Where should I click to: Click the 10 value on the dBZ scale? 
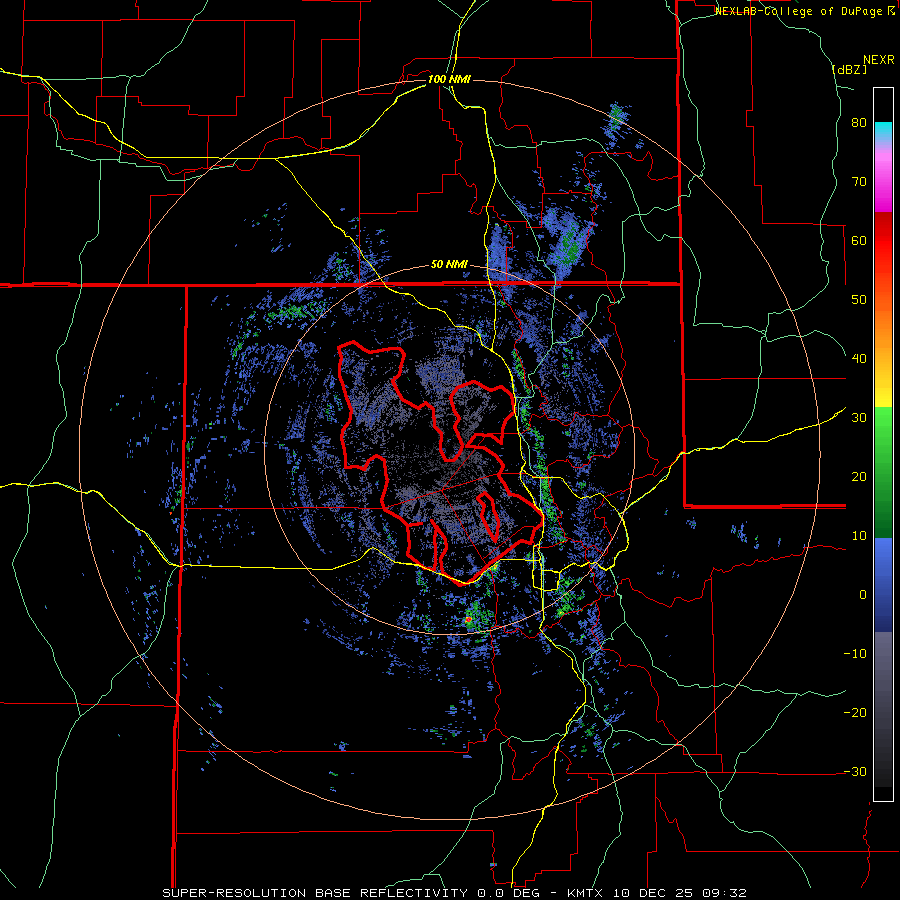pos(859,536)
